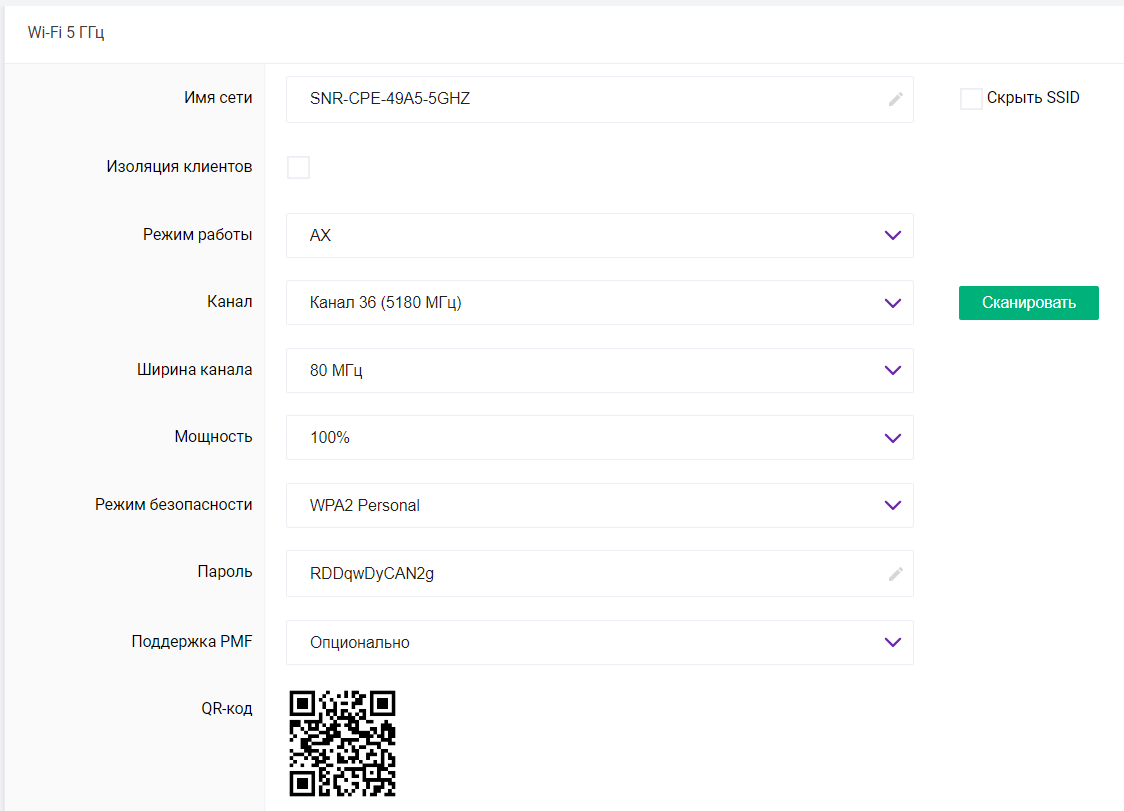This screenshot has width=1124, height=811.
Task: Click the Wi-Fi 5 ГГц section title
Action: [66, 32]
